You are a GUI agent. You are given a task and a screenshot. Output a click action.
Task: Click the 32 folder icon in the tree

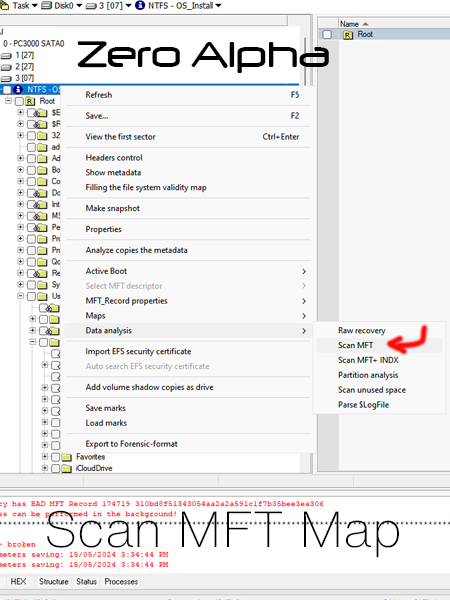tap(42, 136)
